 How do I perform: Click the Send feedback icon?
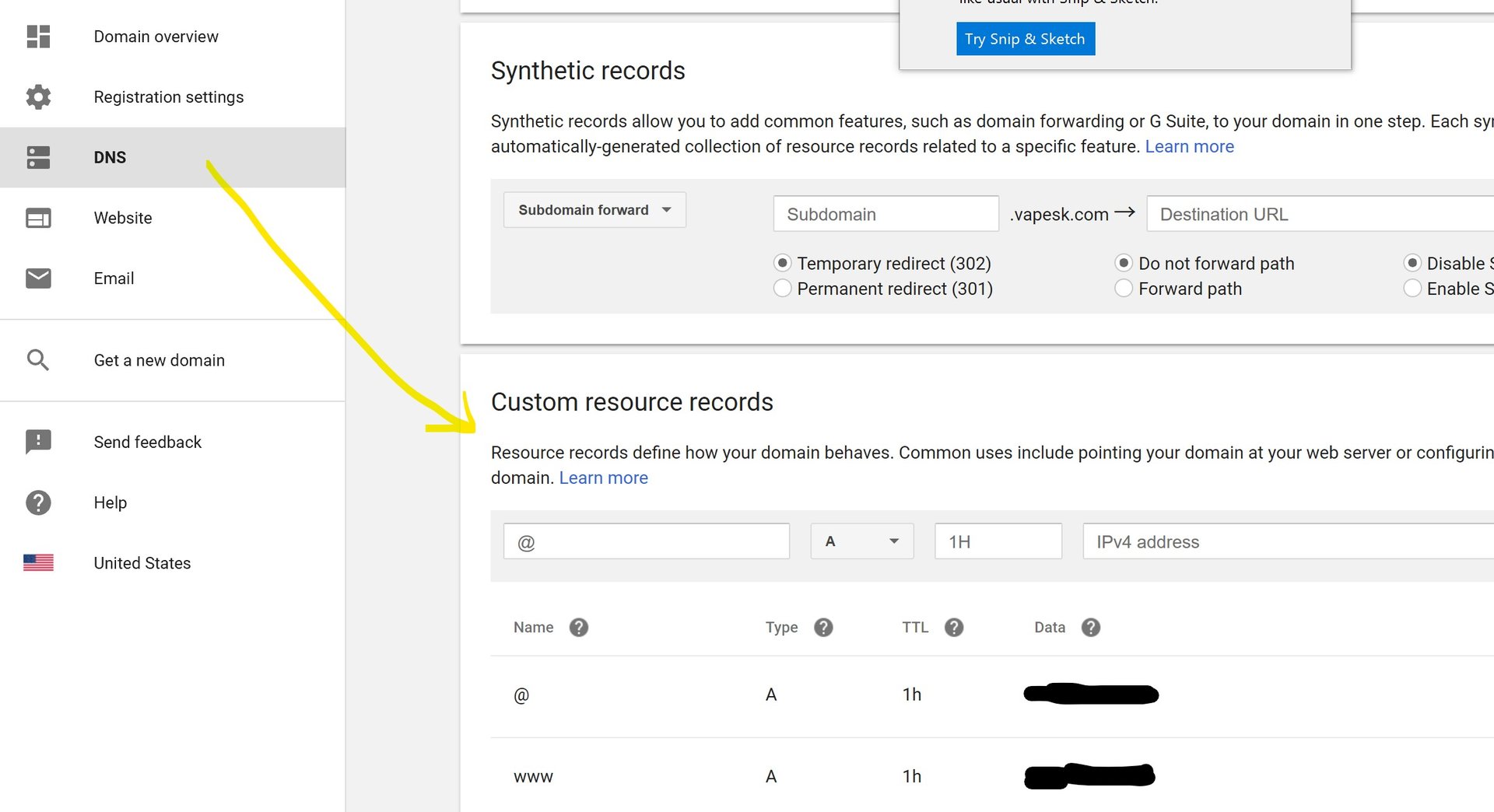click(38, 442)
